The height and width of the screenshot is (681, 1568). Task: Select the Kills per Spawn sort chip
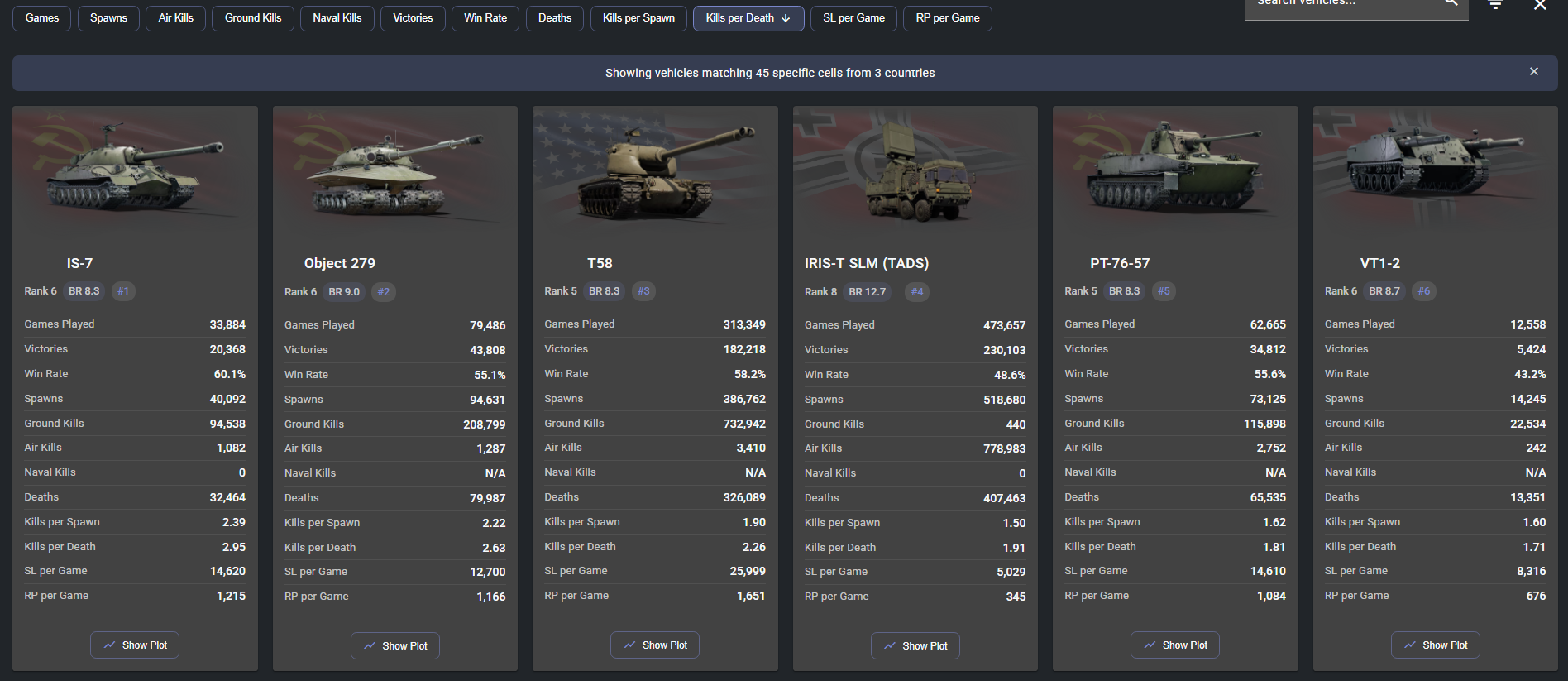coord(638,18)
